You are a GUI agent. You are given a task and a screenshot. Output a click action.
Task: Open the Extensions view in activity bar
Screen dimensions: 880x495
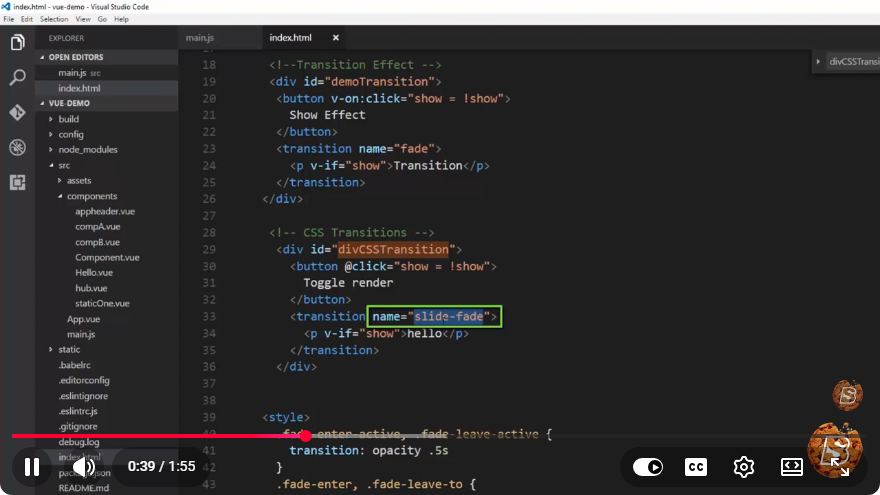click(x=17, y=182)
